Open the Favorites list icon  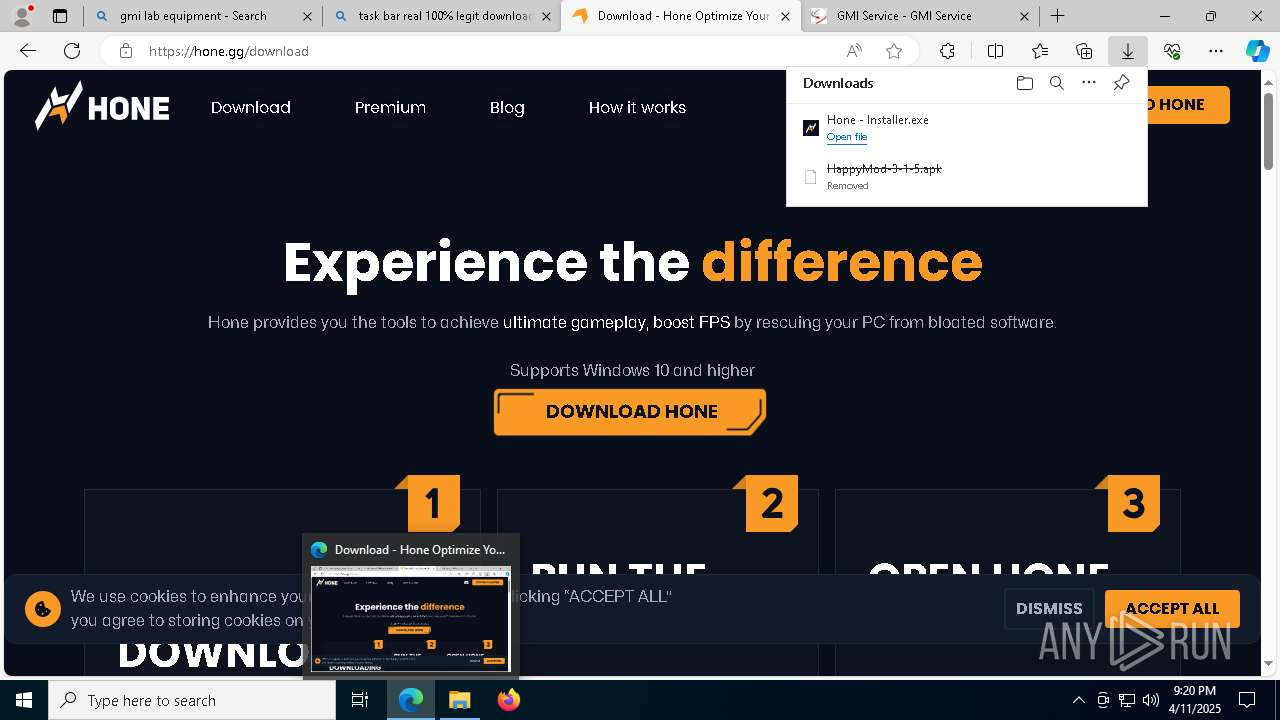[x=1040, y=51]
